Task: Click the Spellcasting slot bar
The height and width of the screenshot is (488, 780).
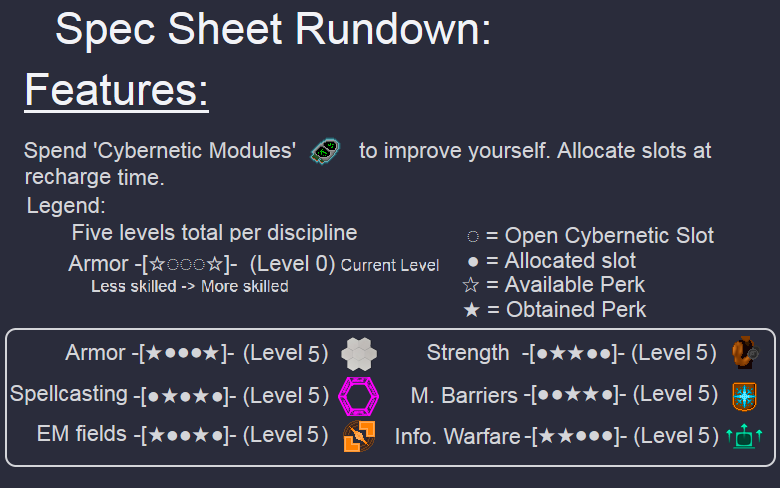Action: click(182, 396)
